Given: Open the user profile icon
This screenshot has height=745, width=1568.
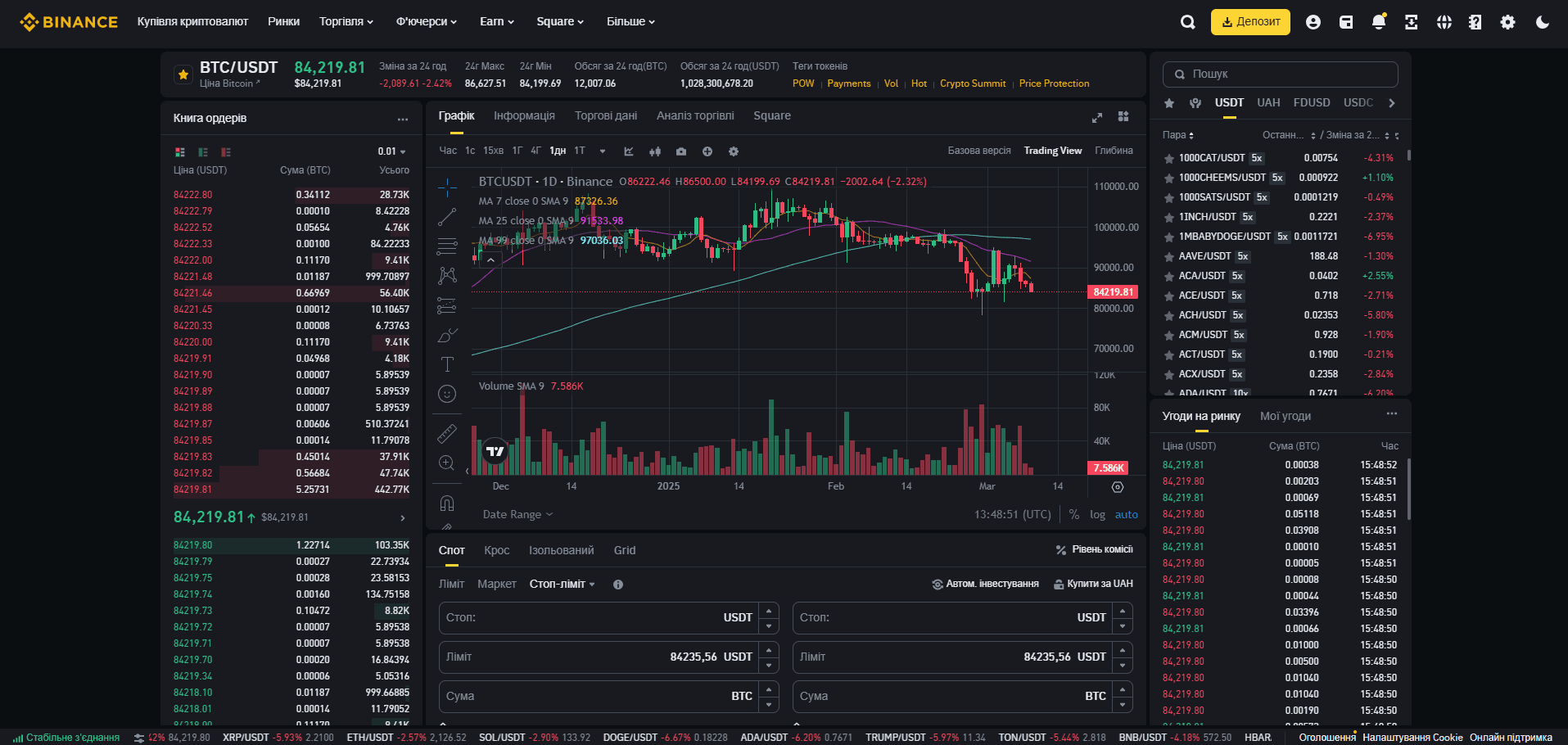Looking at the screenshot, I should click(1313, 22).
